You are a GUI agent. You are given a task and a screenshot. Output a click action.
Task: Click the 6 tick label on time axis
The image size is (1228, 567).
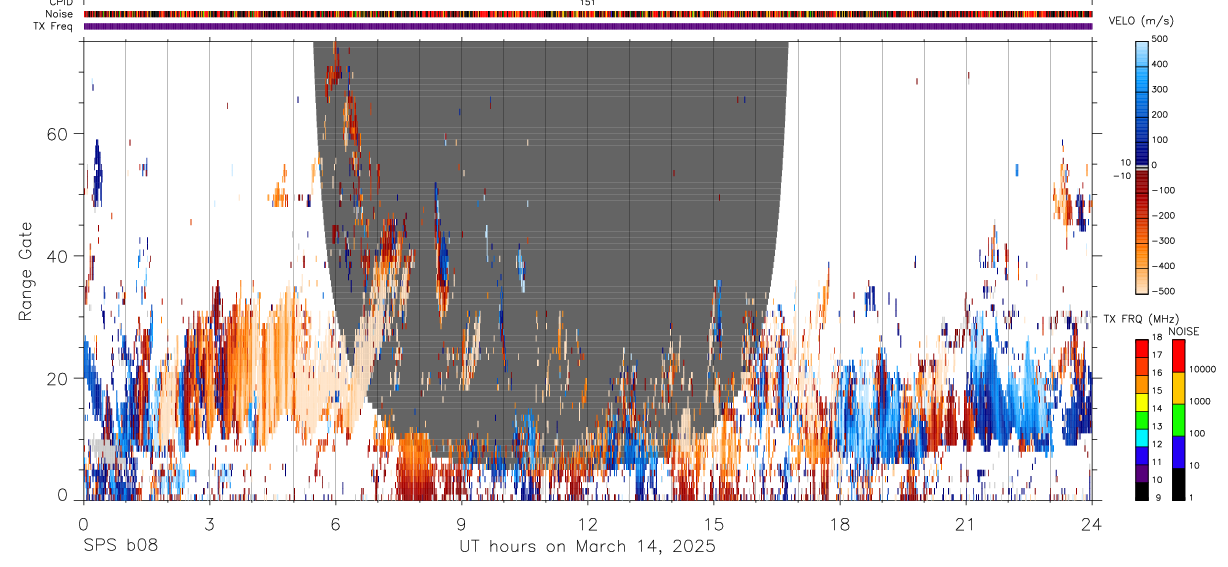pos(335,523)
